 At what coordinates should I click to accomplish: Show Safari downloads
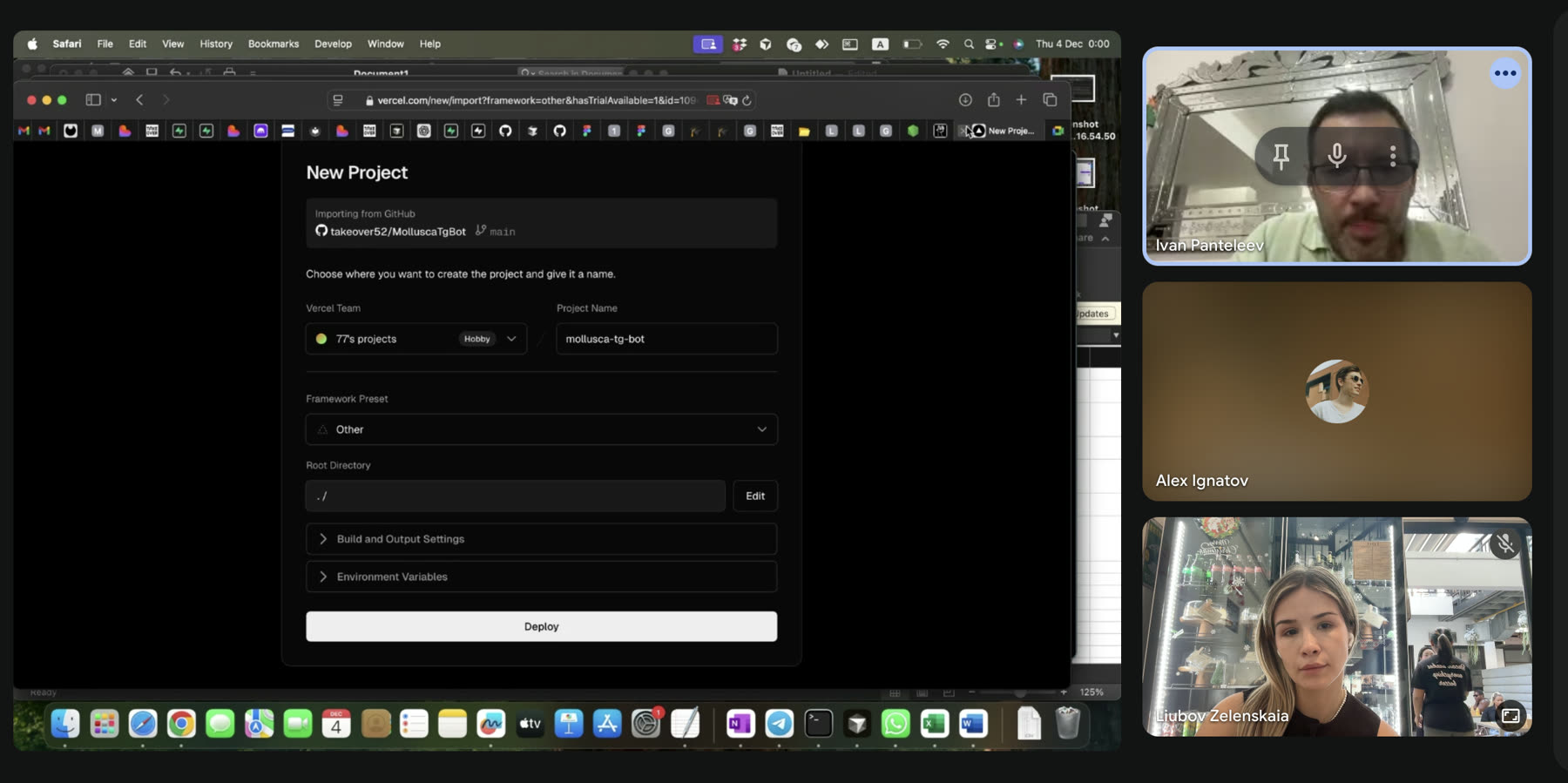point(965,100)
